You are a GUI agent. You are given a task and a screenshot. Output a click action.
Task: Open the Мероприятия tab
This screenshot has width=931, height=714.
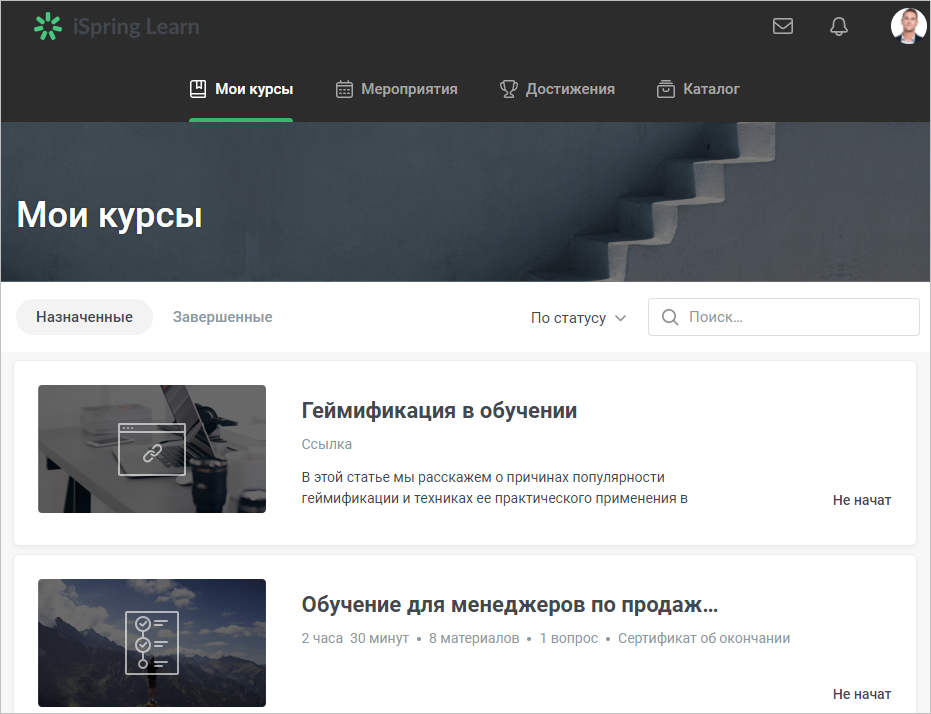pos(397,89)
